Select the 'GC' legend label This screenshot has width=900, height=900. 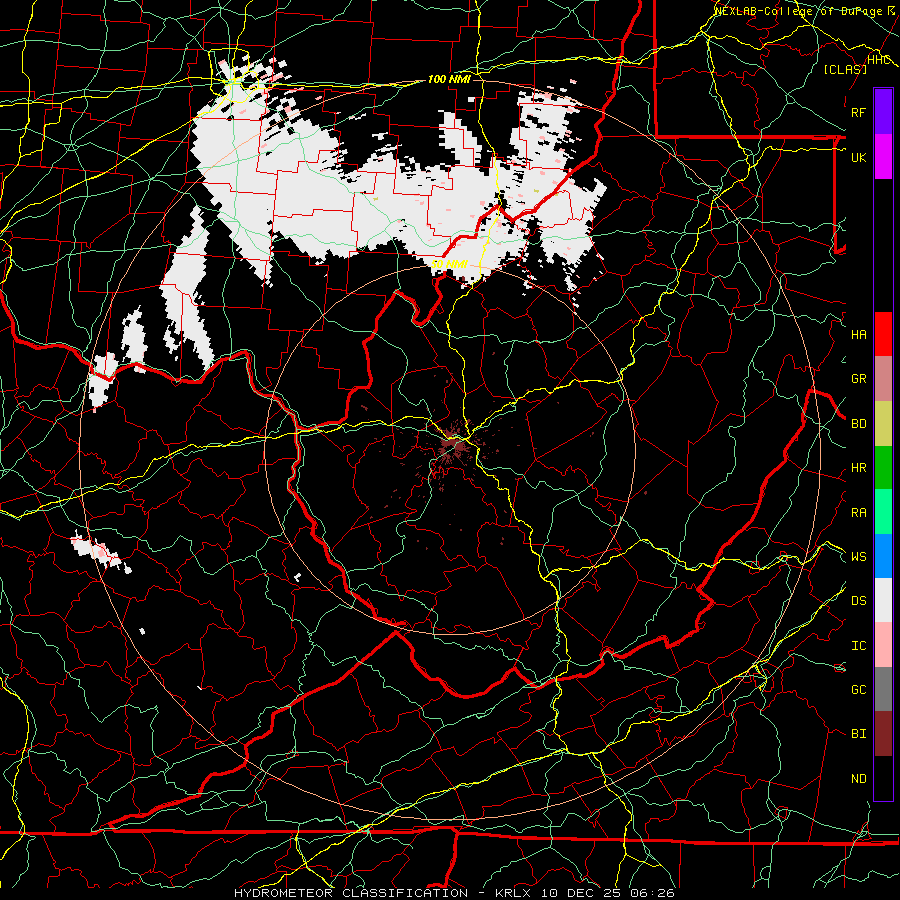pos(858,689)
